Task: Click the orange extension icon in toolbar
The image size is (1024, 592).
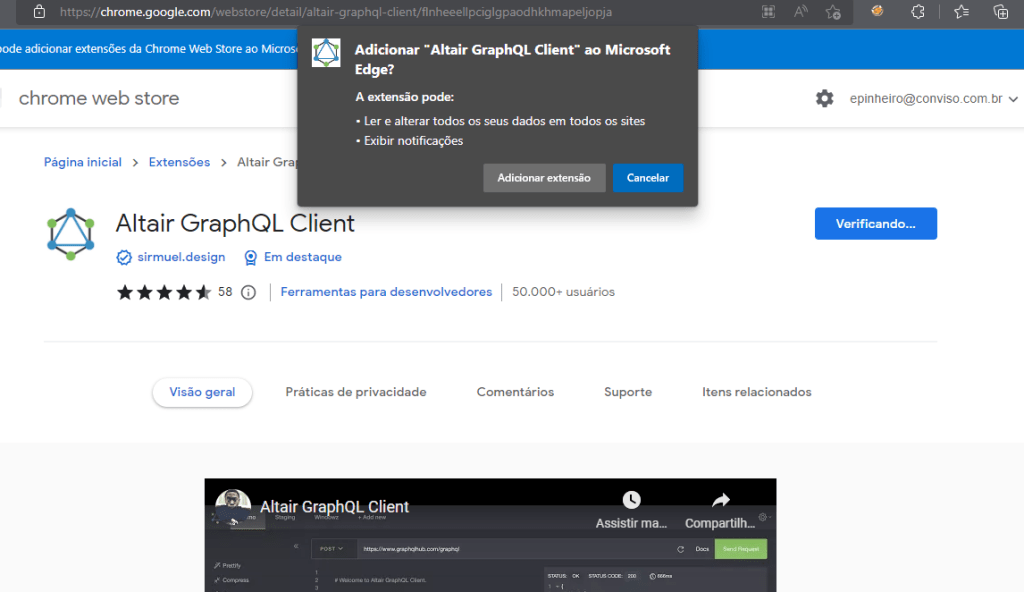Action: pyautogui.click(x=877, y=11)
